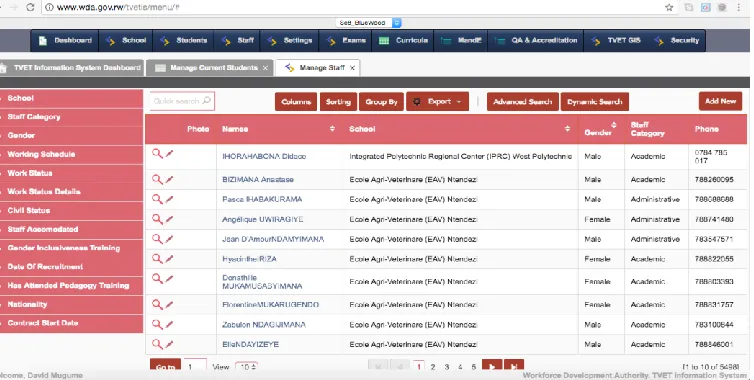
Task: Open BIZIMANA Anastase name link
Action: (258, 179)
